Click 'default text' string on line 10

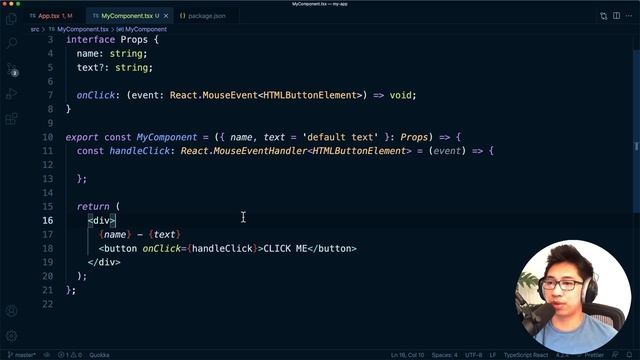(x=340, y=137)
